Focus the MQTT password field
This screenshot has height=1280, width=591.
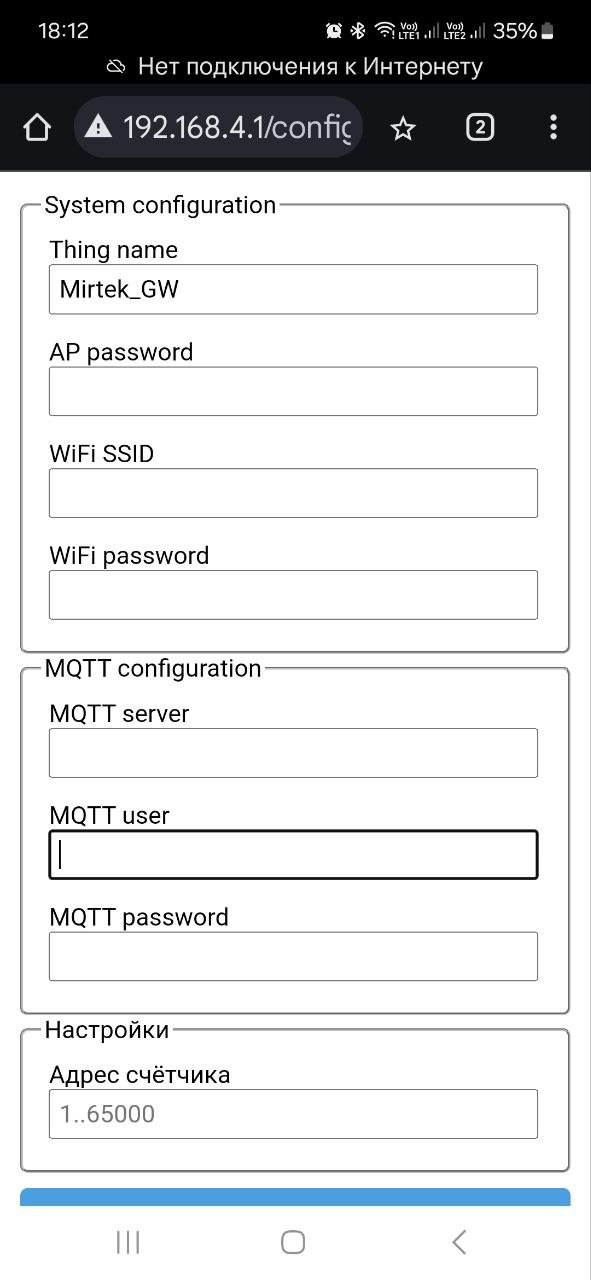[293, 956]
